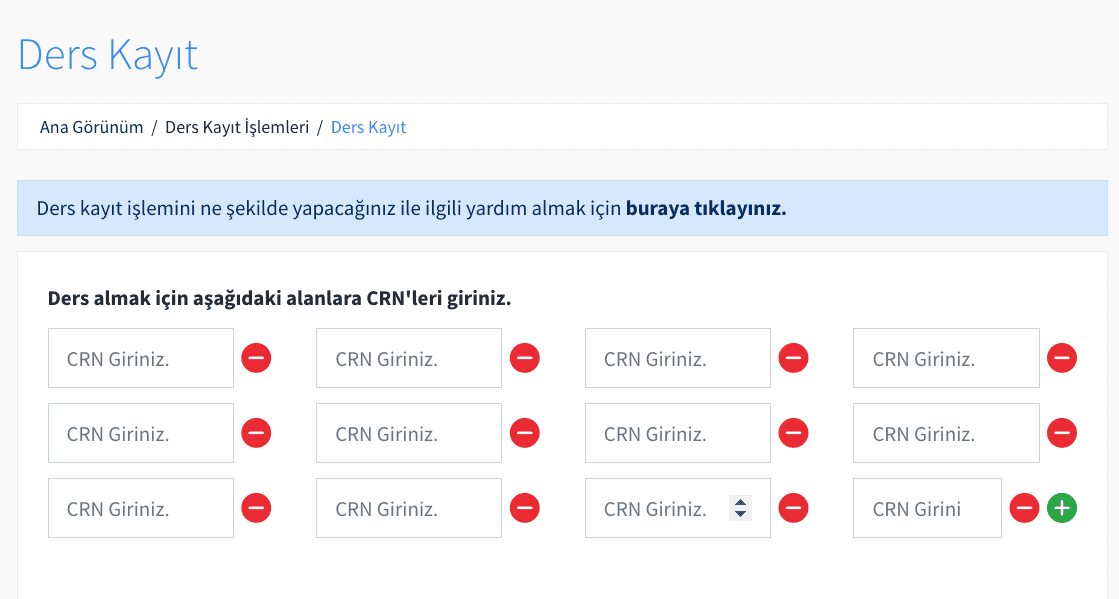The height and width of the screenshot is (599, 1119).
Task: Remove the first CRN field in top row
Action: (256, 357)
